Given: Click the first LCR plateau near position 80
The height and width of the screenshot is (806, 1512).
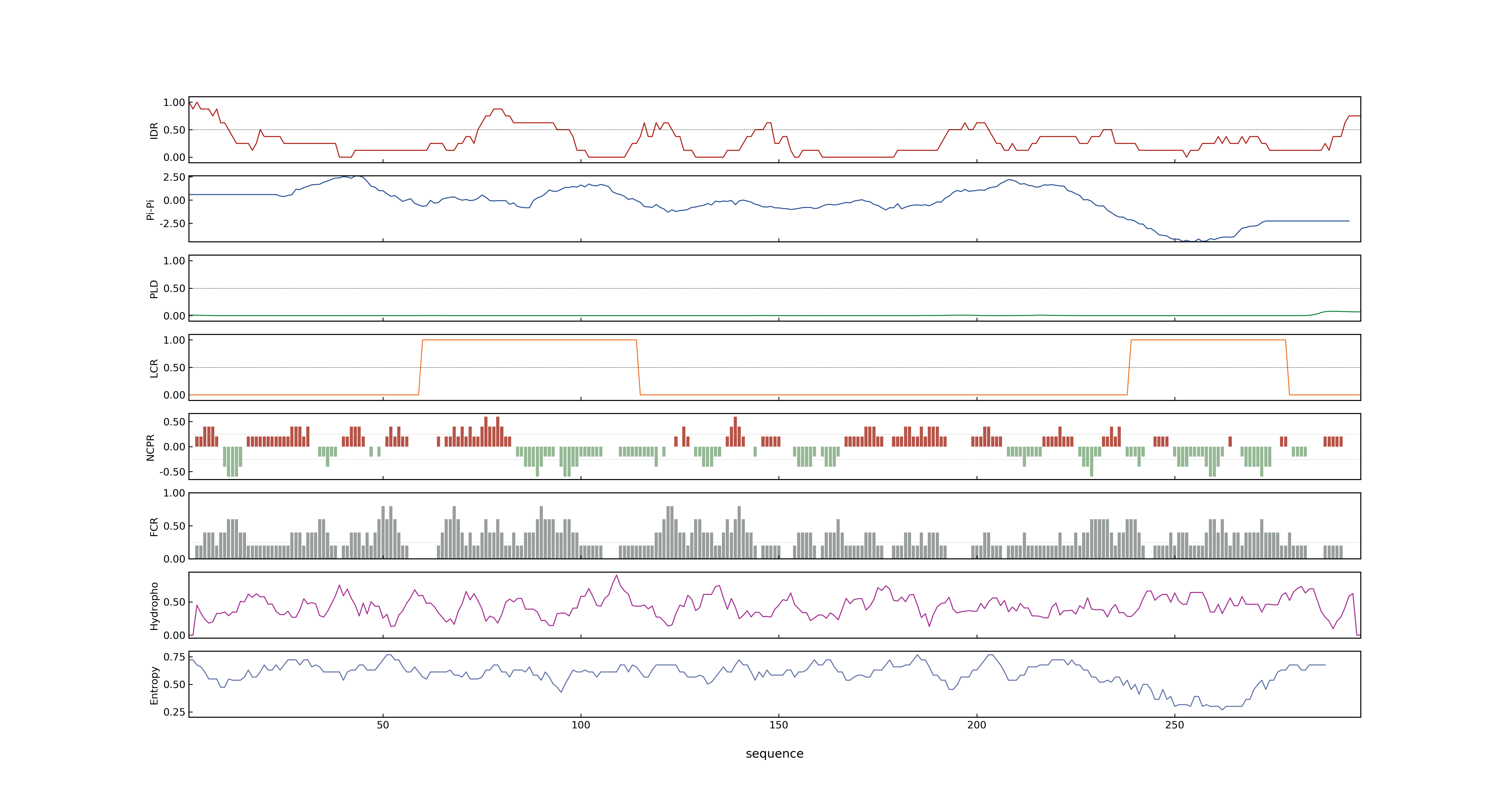Looking at the screenshot, I should pyautogui.click(x=529, y=340).
